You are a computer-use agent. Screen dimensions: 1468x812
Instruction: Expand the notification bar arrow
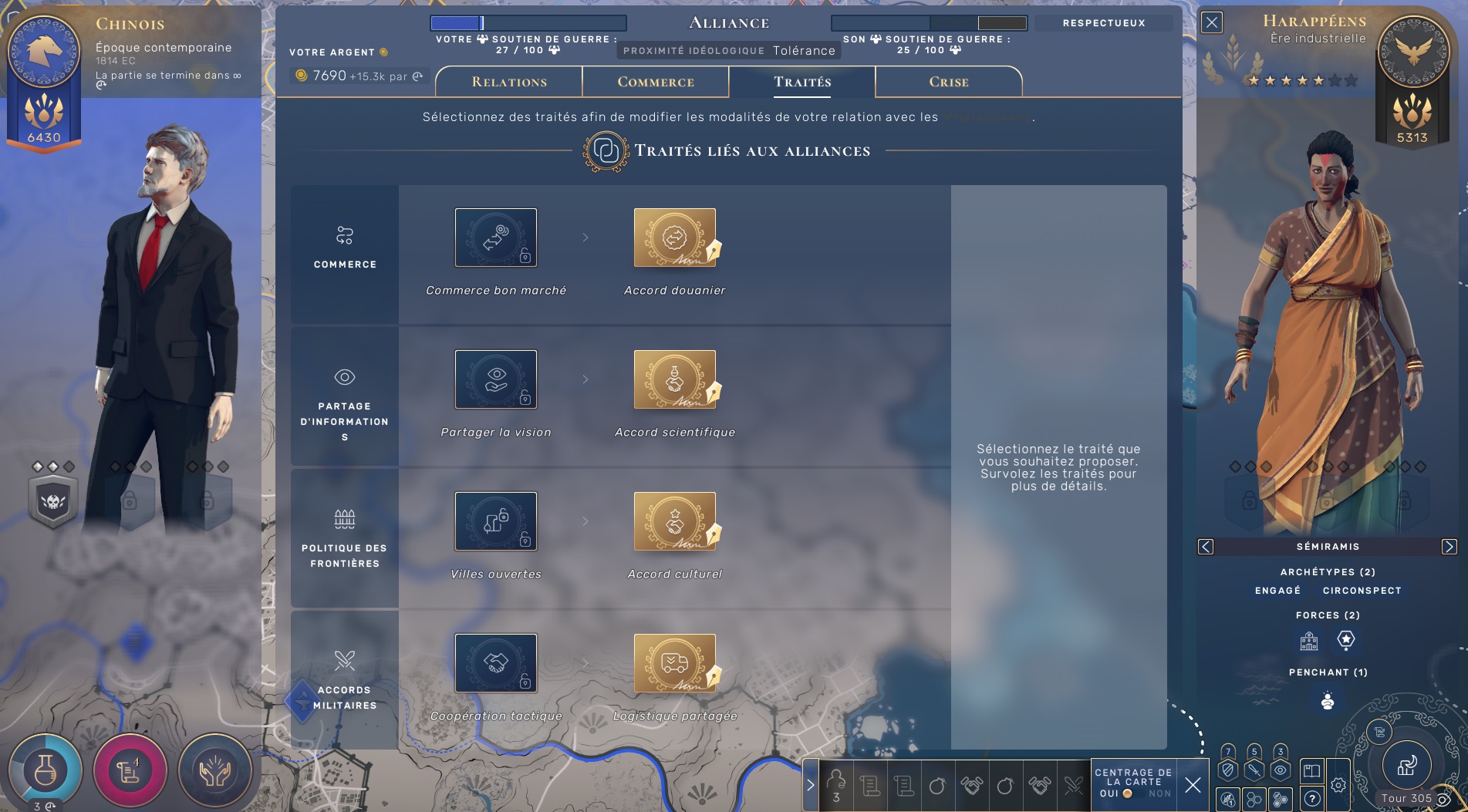pyautogui.click(x=811, y=785)
